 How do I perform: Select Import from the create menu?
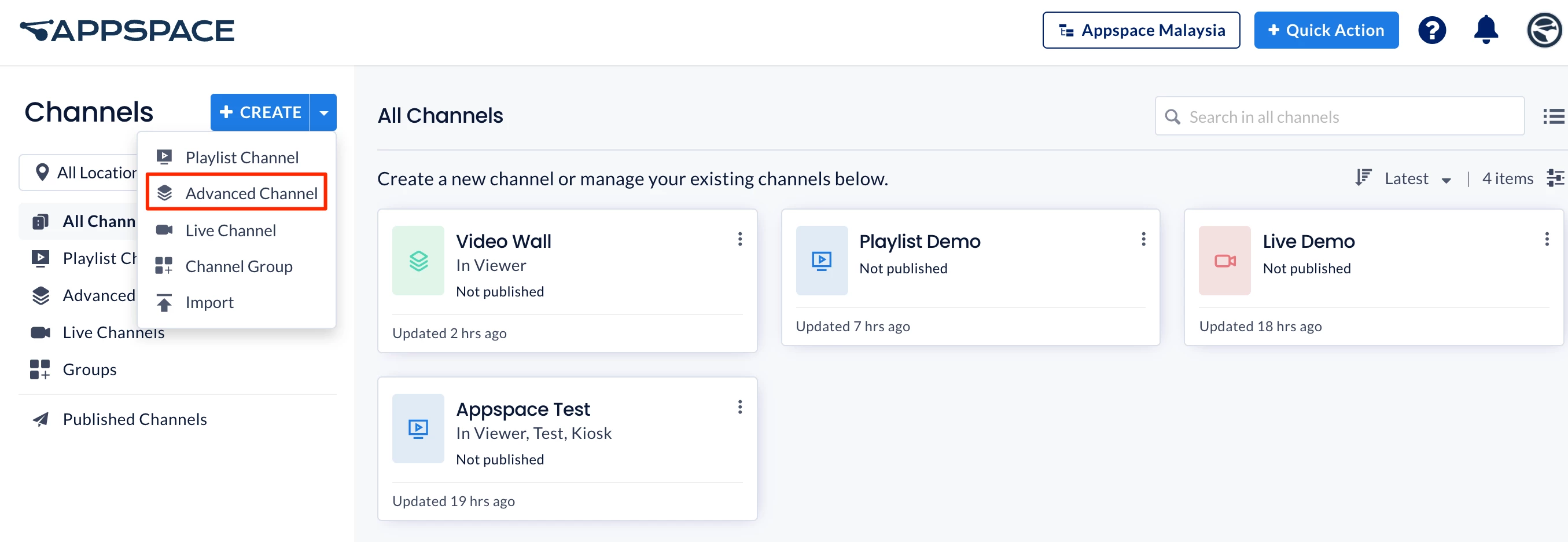(x=209, y=303)
